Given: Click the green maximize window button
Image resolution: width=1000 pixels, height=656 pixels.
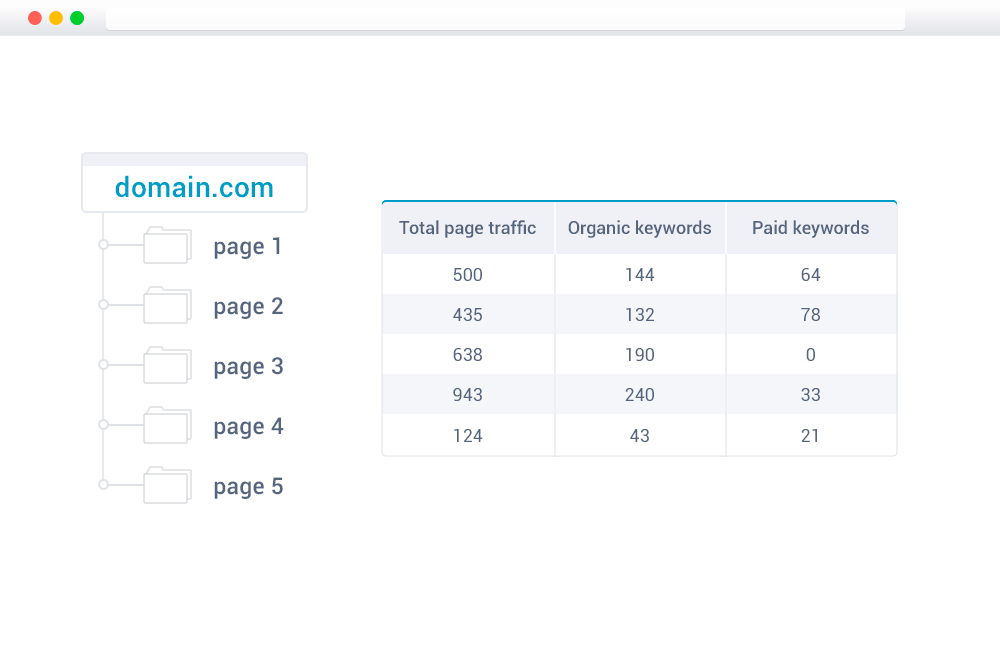Looking at the screenshot, I should coord(77,18).
